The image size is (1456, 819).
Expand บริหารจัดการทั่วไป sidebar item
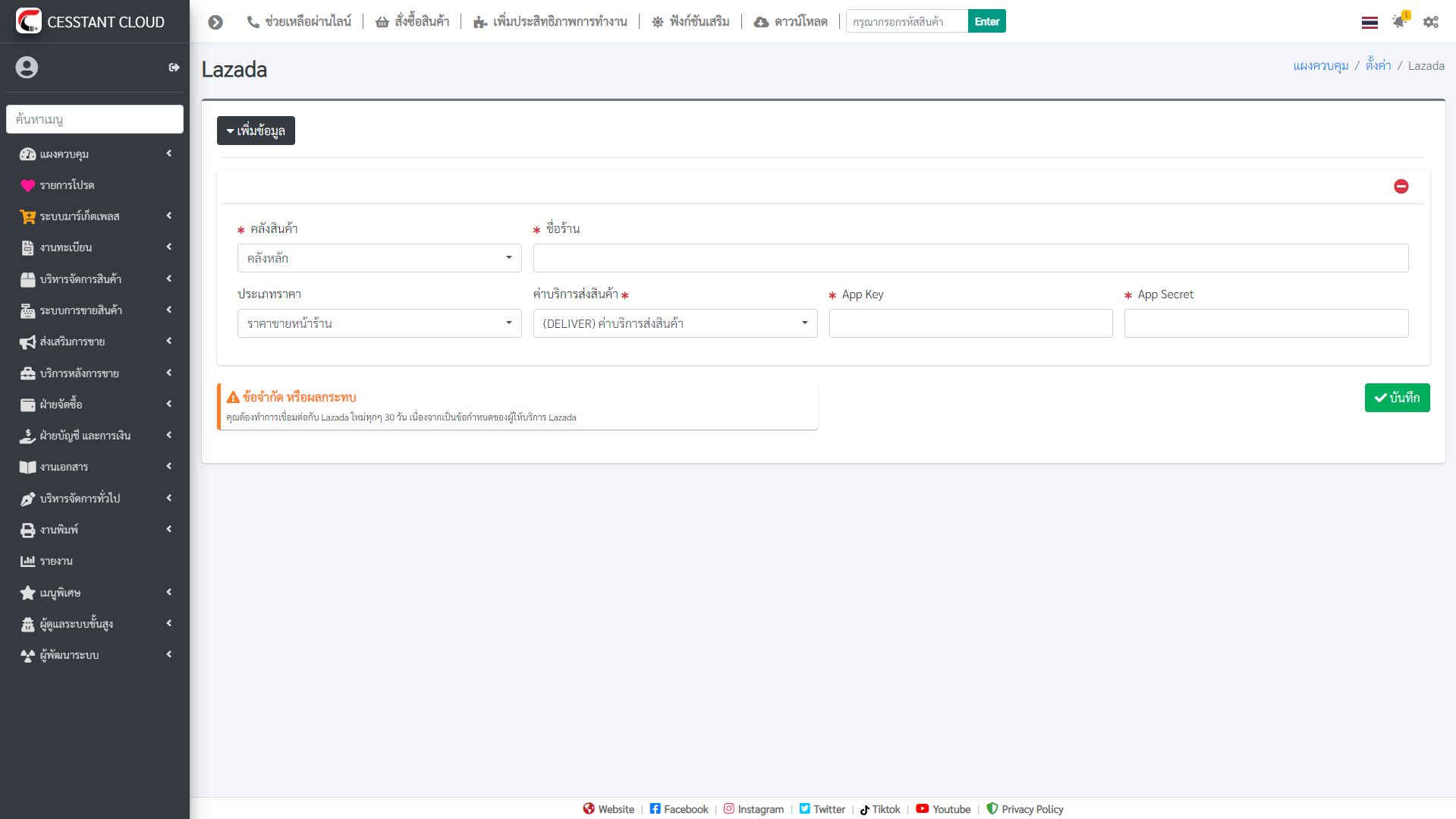click(x=95, y=499)
